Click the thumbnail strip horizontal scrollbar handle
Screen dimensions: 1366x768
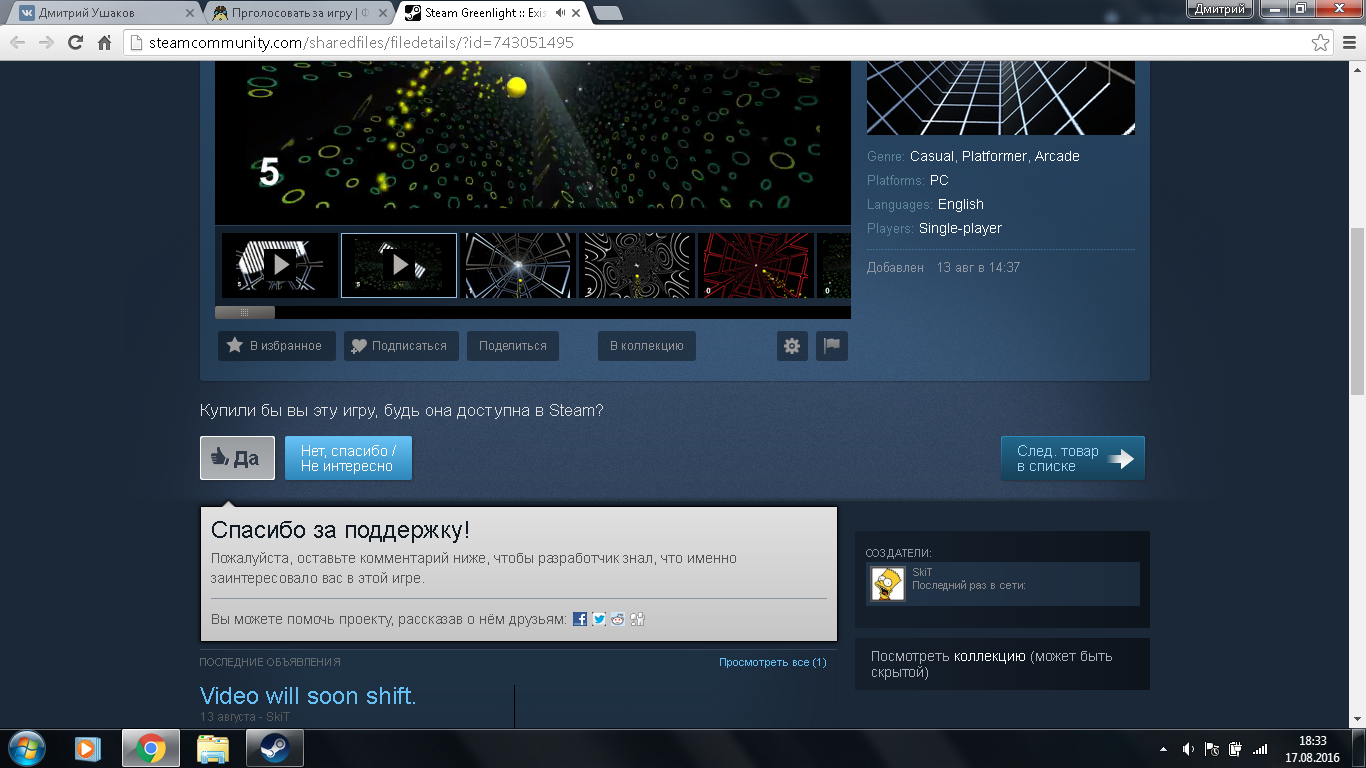point(245,312)
